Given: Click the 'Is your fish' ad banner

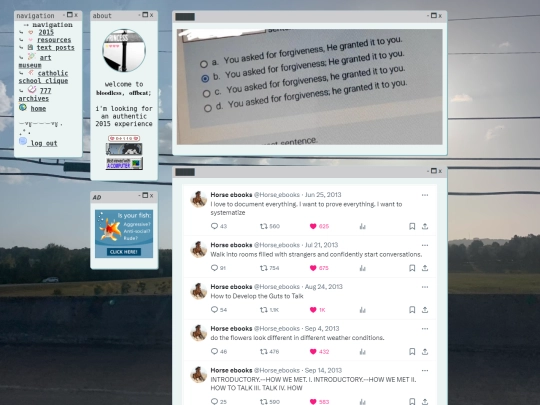Looking at the screenshot, I should 124,234.
